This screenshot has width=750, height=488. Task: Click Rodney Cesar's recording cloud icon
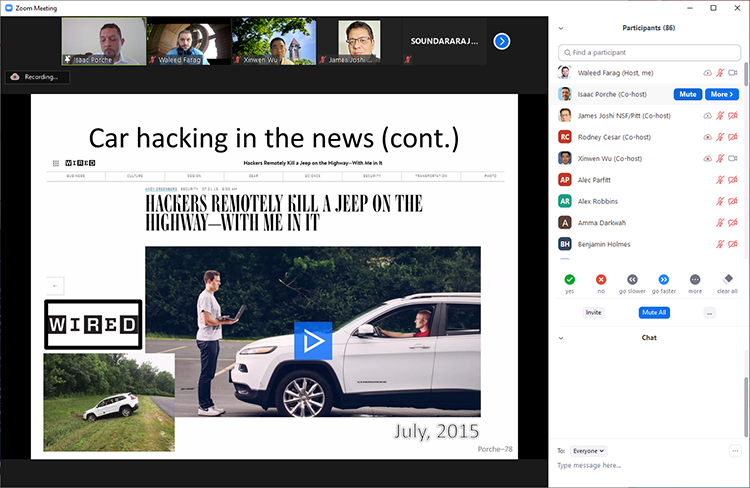pos(707,137)
